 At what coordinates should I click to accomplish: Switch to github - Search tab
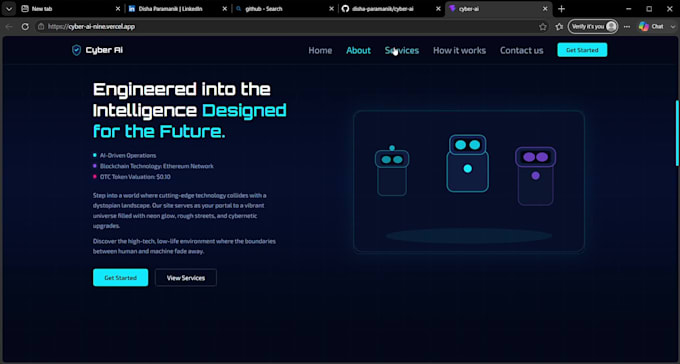[x=284, y=9]
